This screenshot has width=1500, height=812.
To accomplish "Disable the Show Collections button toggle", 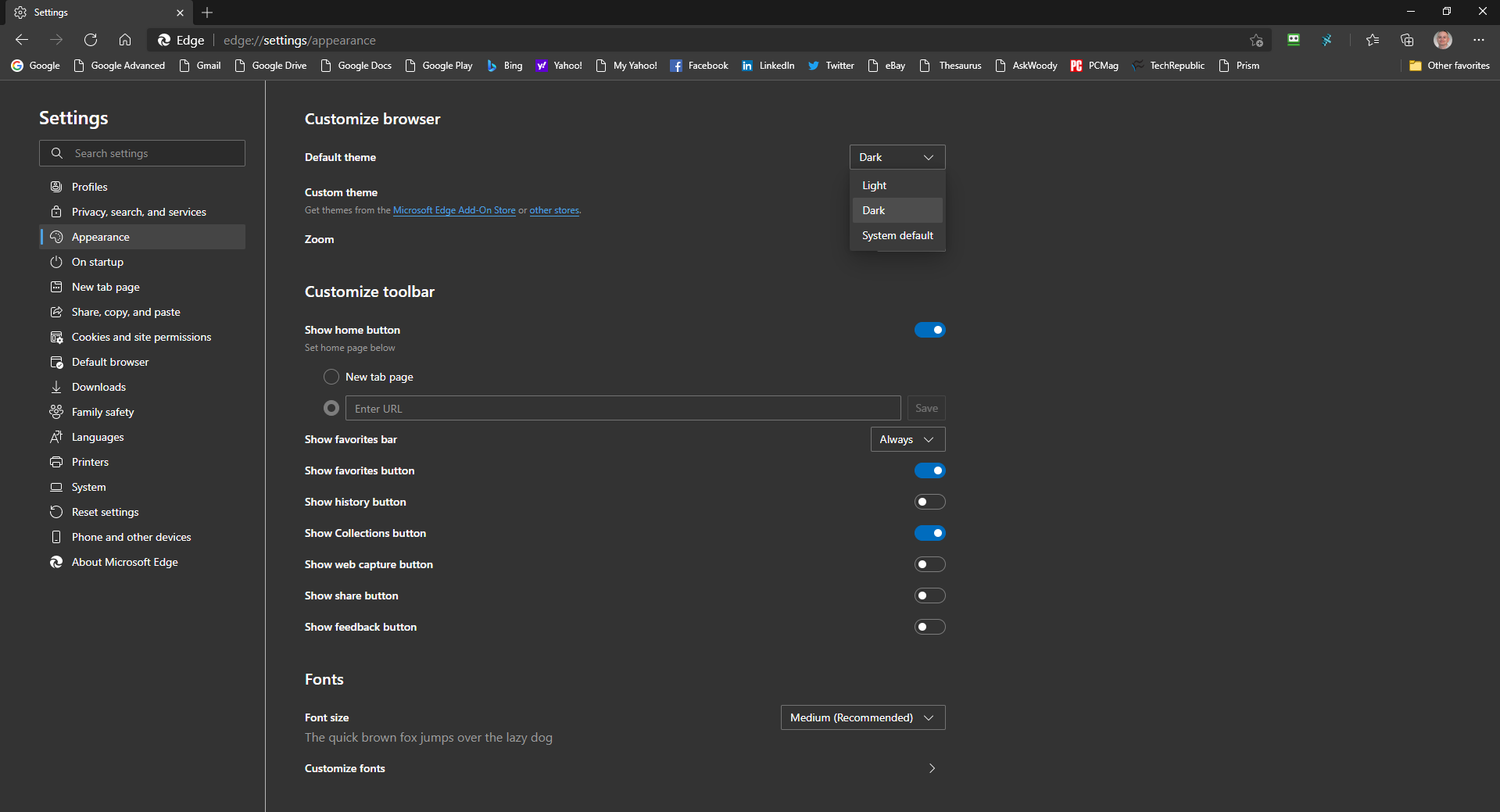I will pyautogui.click(x=929, y=533).
